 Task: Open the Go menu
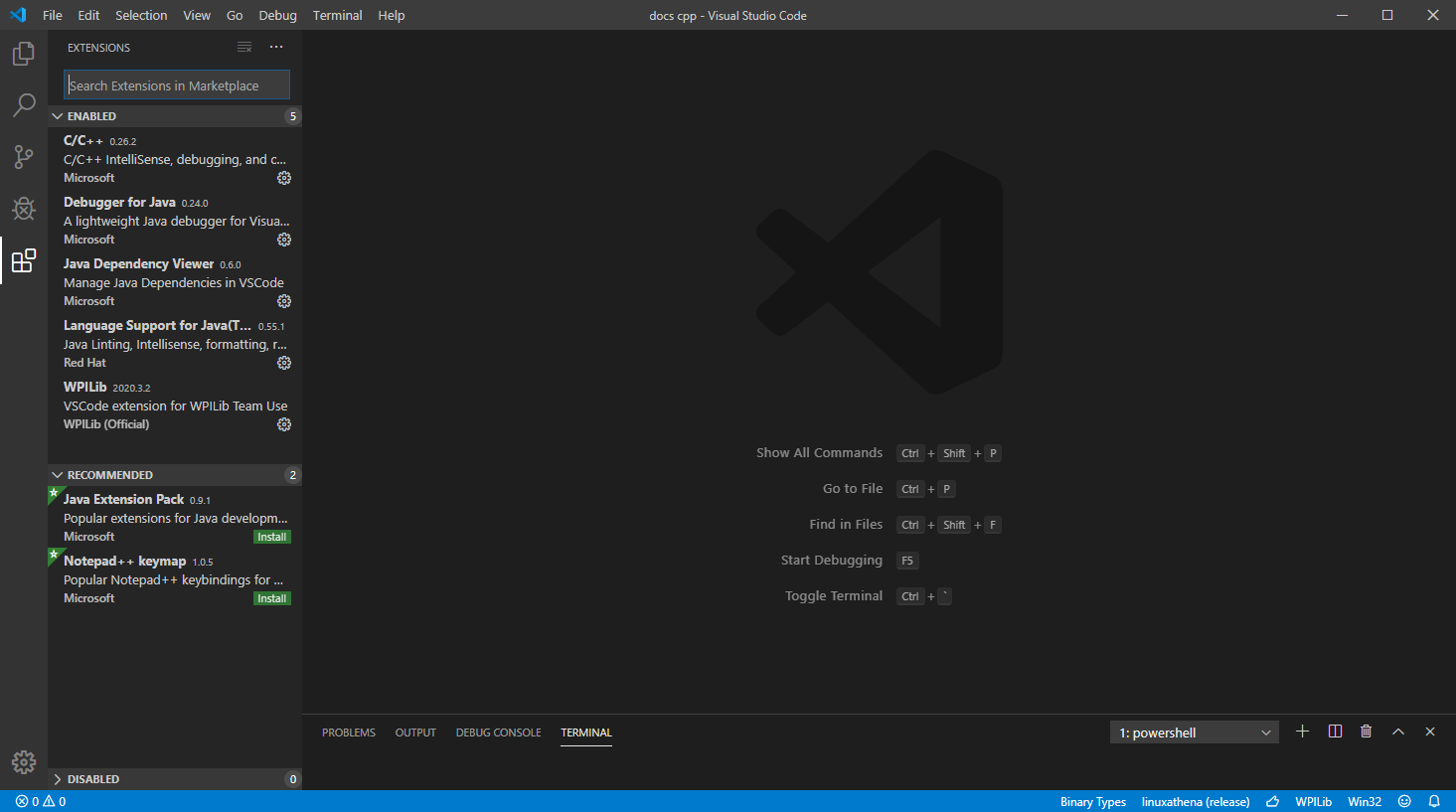[x=235, y=15]
